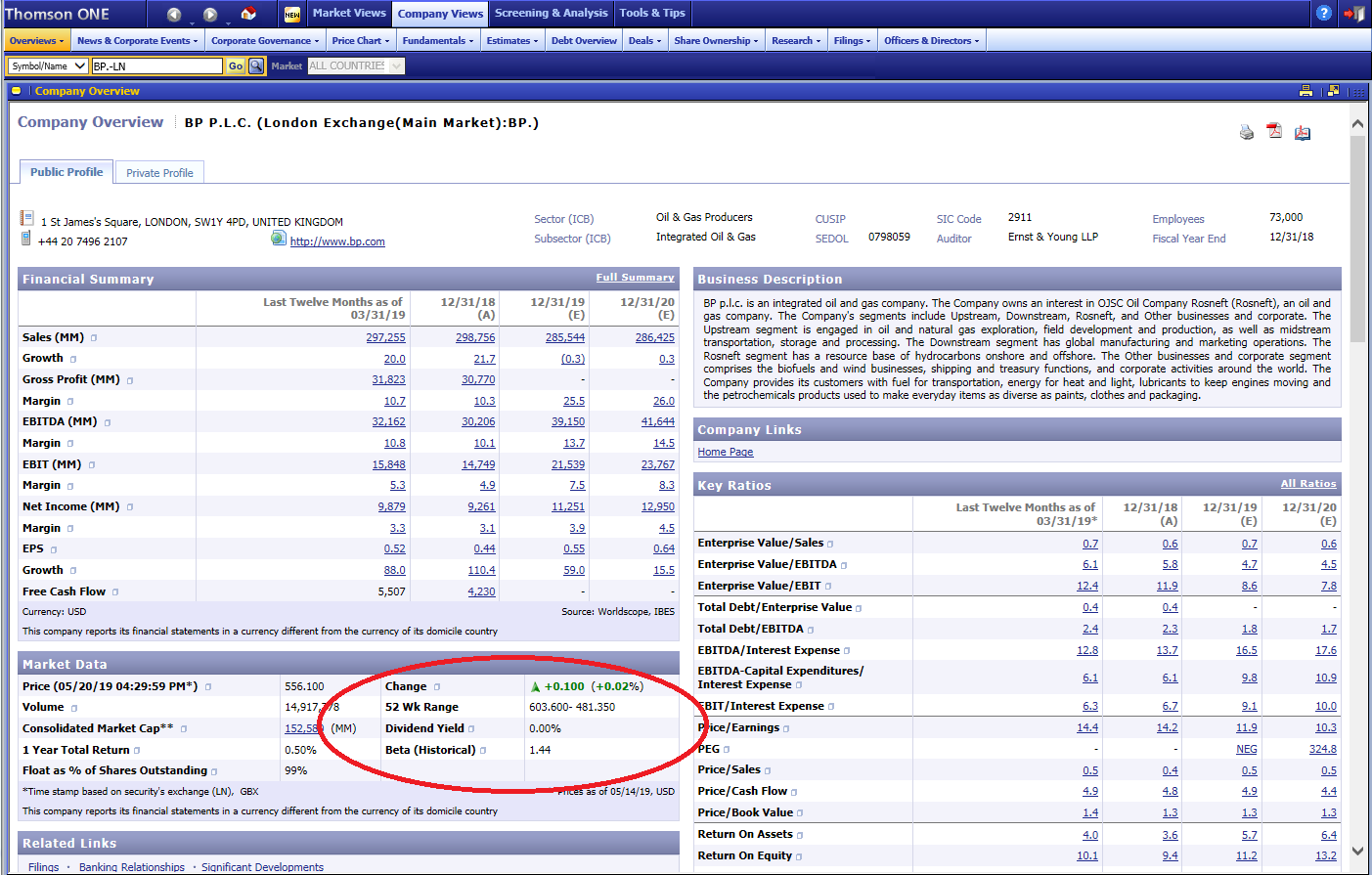
Task: Click the yellow pop-out window icon
Action: click(1333, 91)
